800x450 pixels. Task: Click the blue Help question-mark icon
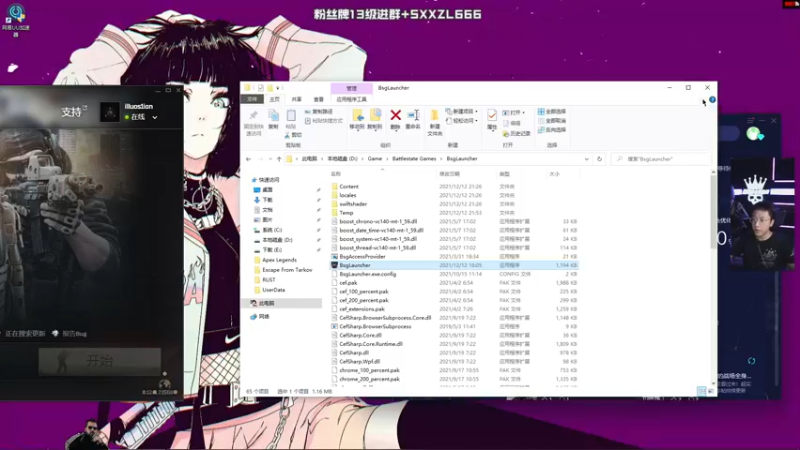tap(712, 99)
